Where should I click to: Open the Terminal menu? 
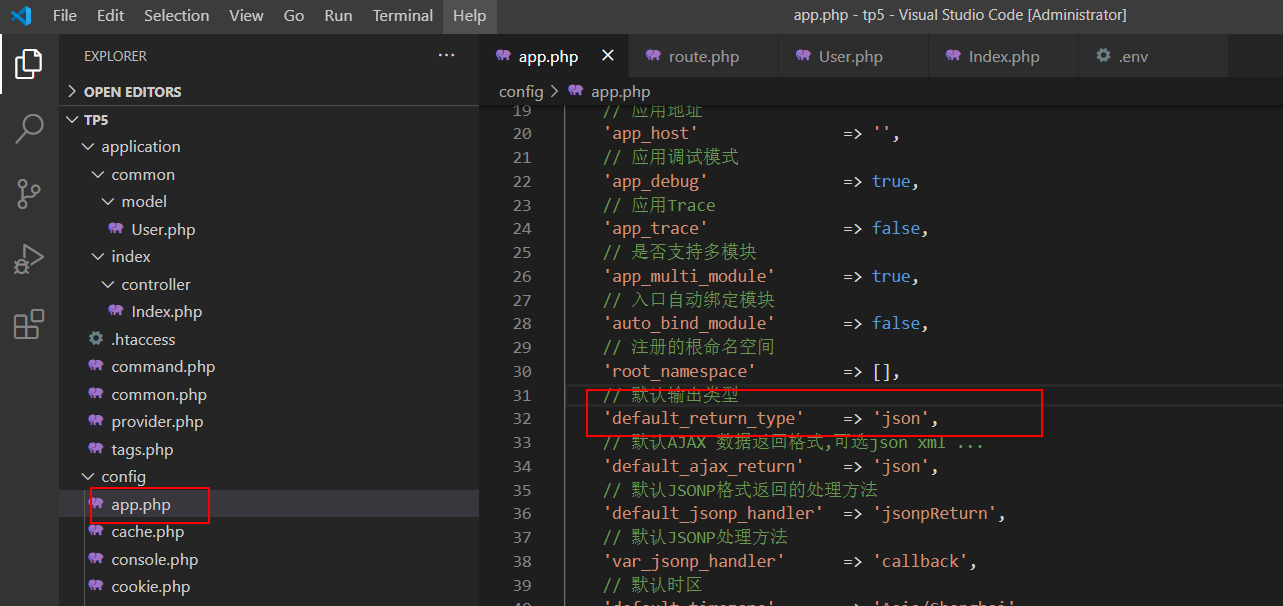point(402,15)
